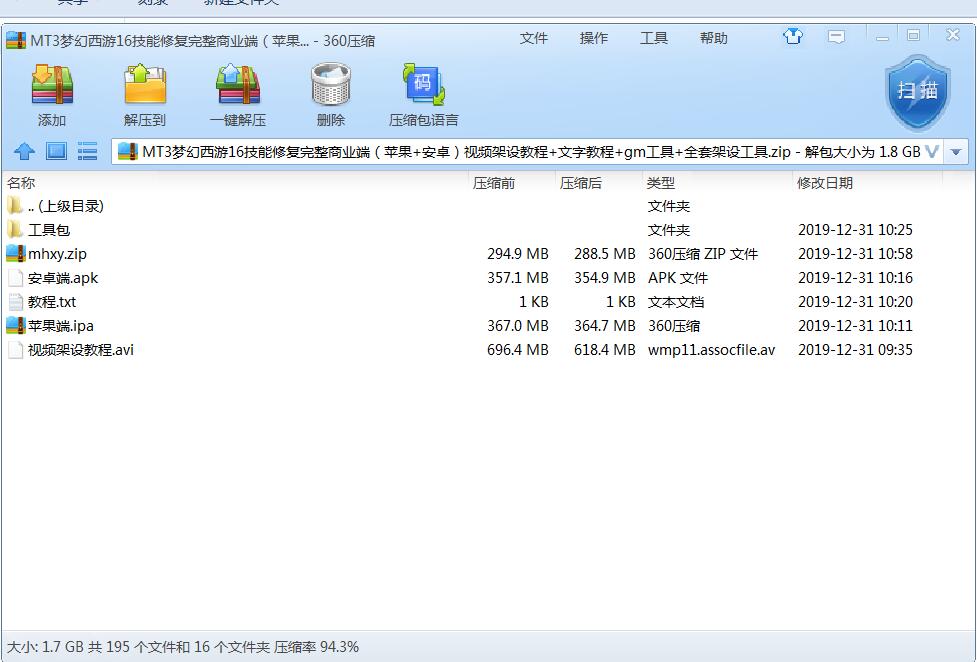Image resolution: width=977 pixels, height=662 pixels.
Task: Sort by the 修改日期 column header
Action: pos(825,183)
